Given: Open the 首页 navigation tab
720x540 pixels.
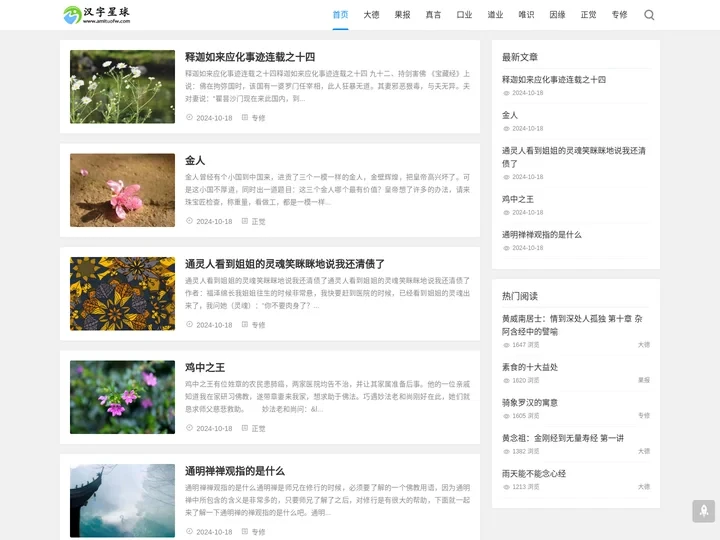Looking at the screenshot, I should 341,15.
